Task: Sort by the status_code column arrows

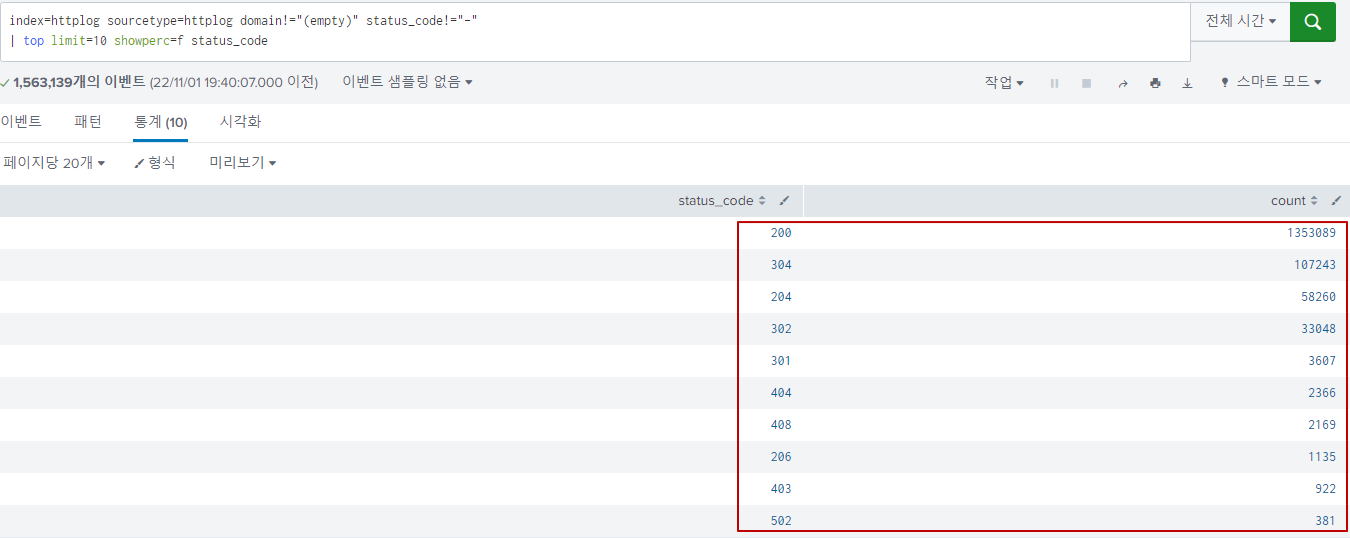Action: point(762,201)
